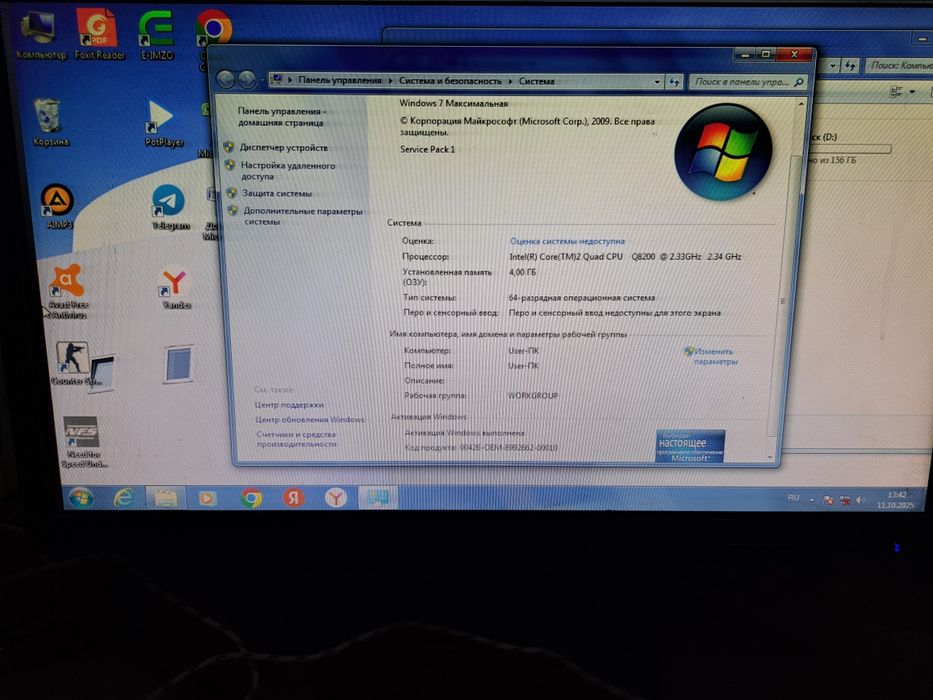Image resolution: width=933 pixels, height=700 pixels.
Task: Select Система и безопасность breadcrumb
Action: tap(450, 81)
